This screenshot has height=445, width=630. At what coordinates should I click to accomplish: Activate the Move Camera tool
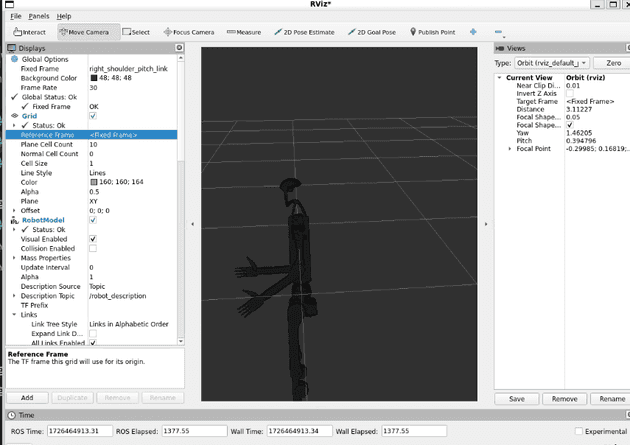(x=89, y=32)
